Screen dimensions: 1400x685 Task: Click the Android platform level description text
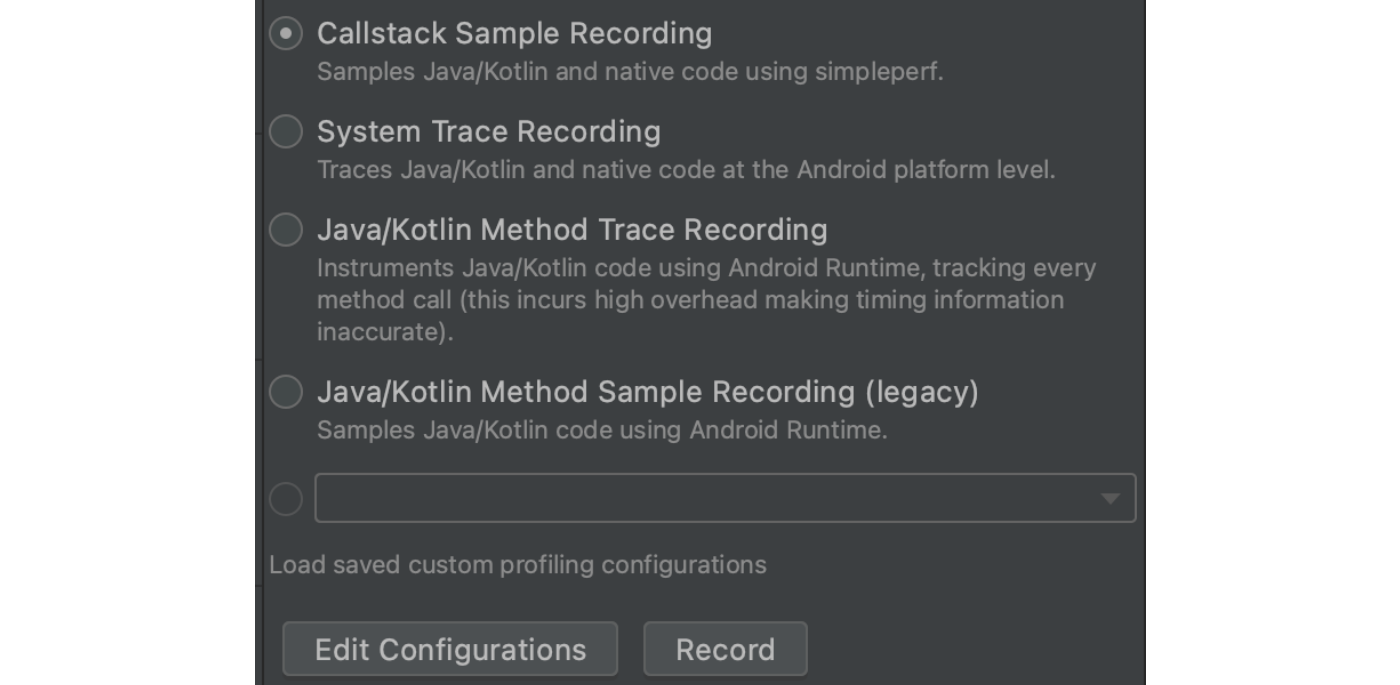(686, 170)
